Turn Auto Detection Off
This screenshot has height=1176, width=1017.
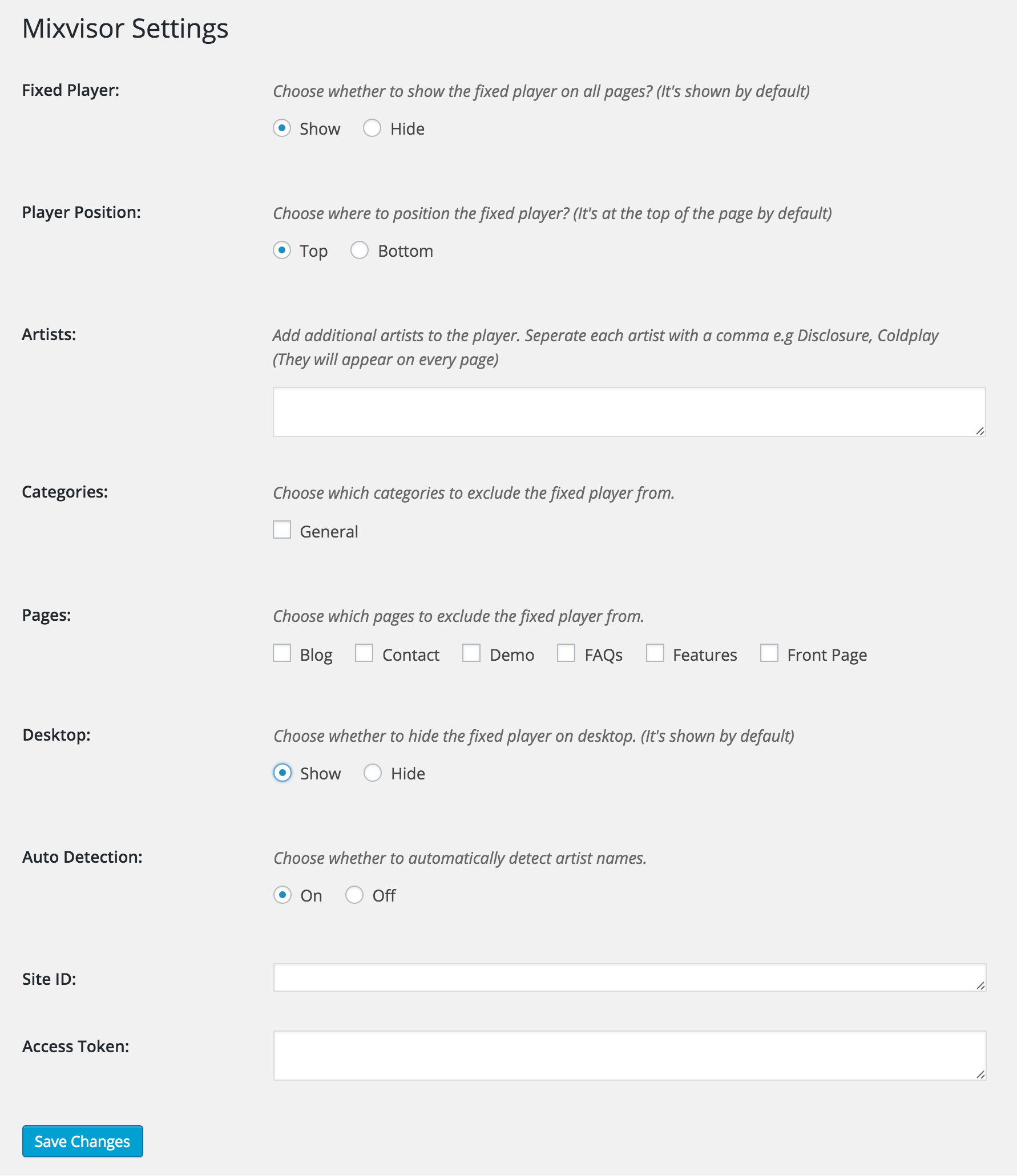(354, 895)
